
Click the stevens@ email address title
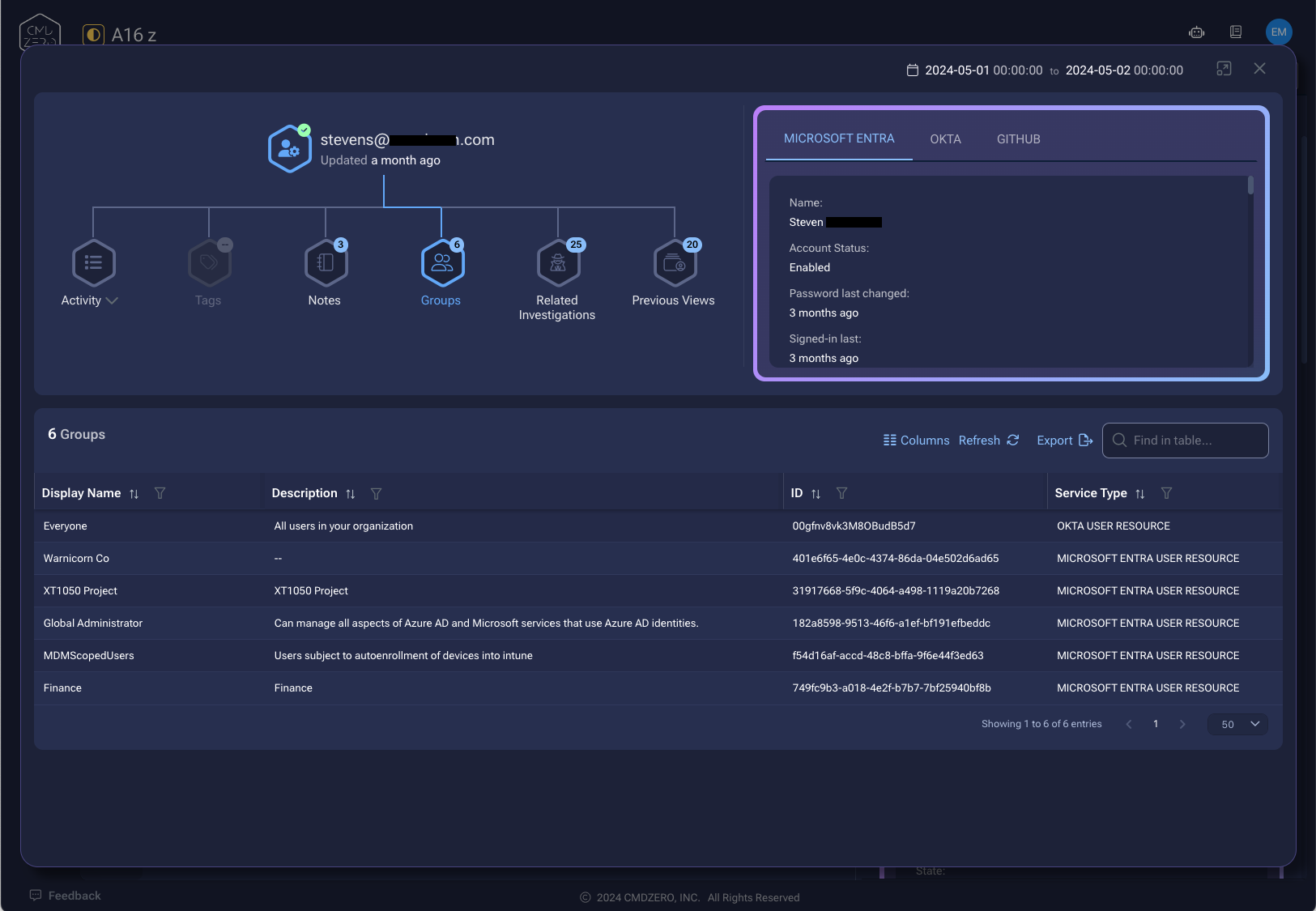[407, 139]
